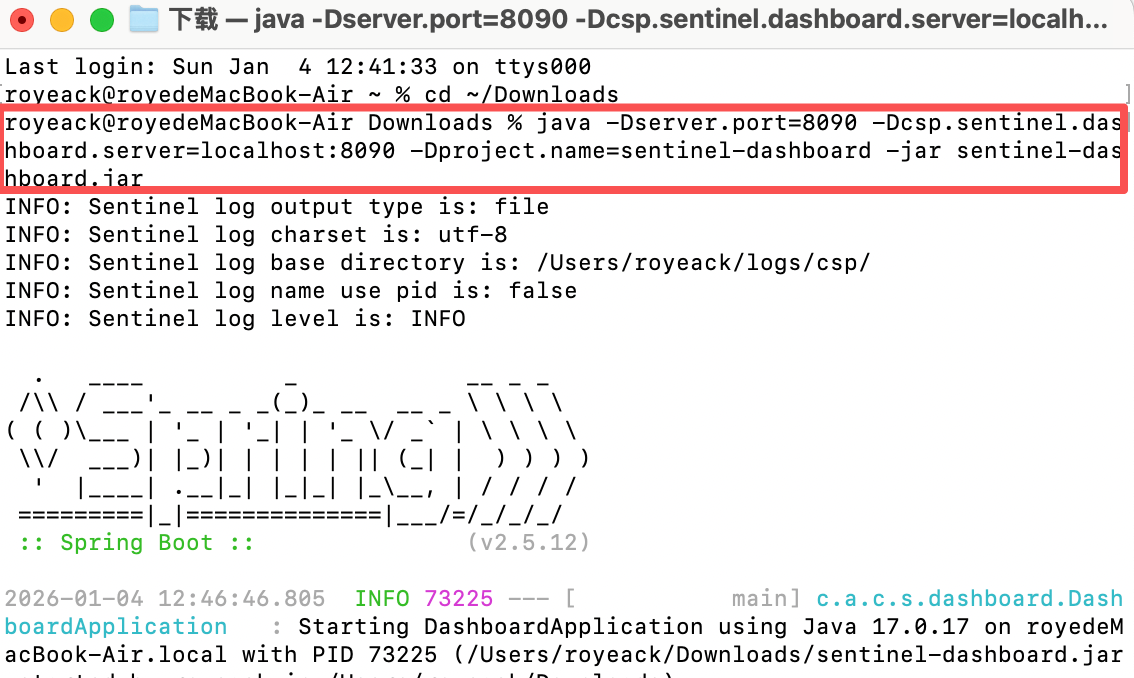The image size is (1134, 678).
Task: Click the window title '下载 — java -Dserver.port=8090'
Action: [639, 20]
